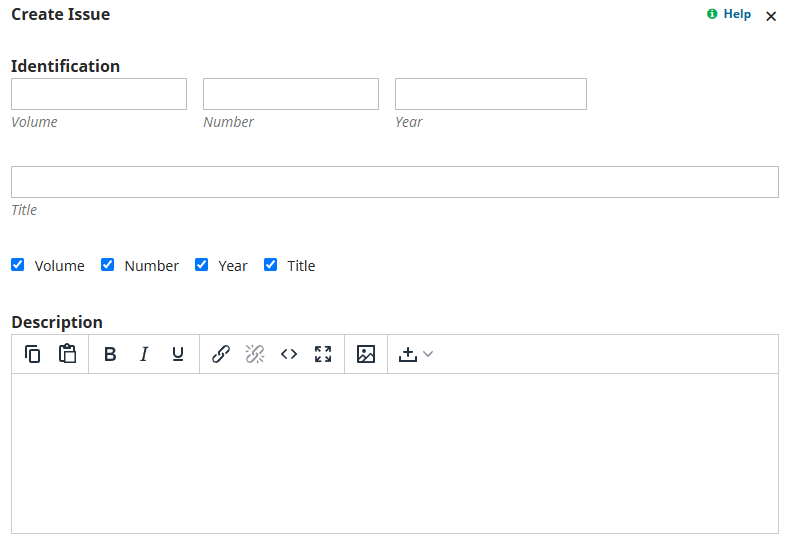Click into the Title input field
Viewport: 791px width, 544px height.
(x=395, y=182)
